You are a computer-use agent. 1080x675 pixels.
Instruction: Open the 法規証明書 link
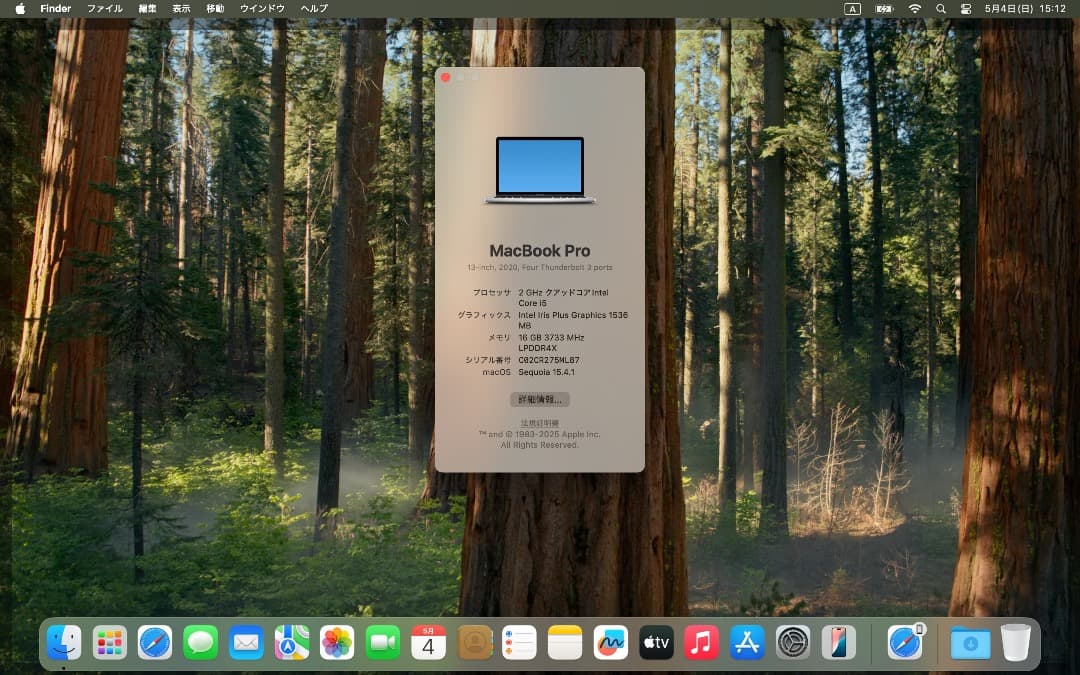click(x=541, y=421)
